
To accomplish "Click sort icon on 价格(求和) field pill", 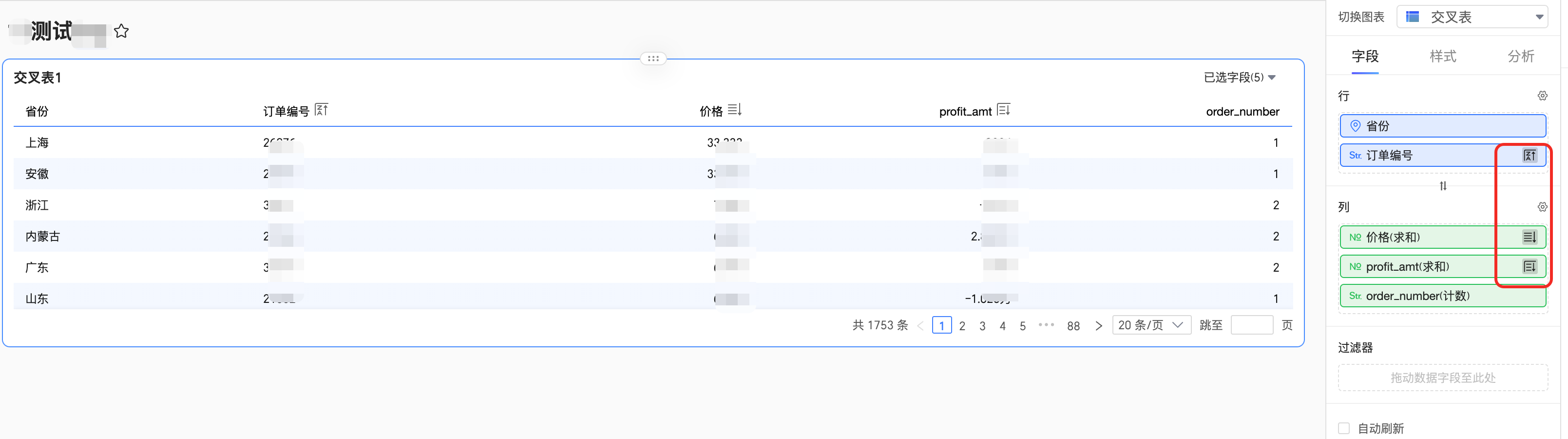I will (x=1529, y=237).
